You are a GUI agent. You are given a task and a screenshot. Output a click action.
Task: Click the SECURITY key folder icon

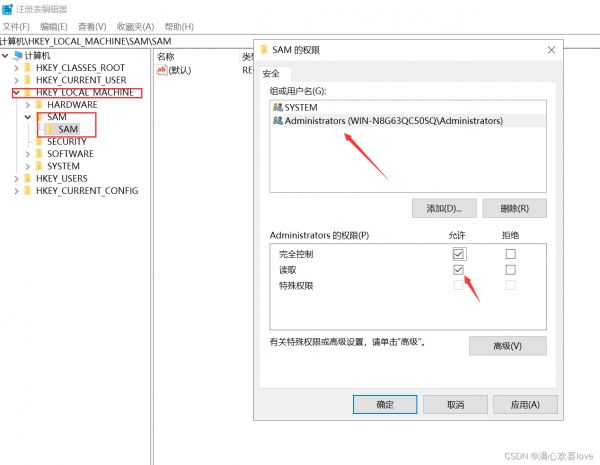(x=40, y=142)
